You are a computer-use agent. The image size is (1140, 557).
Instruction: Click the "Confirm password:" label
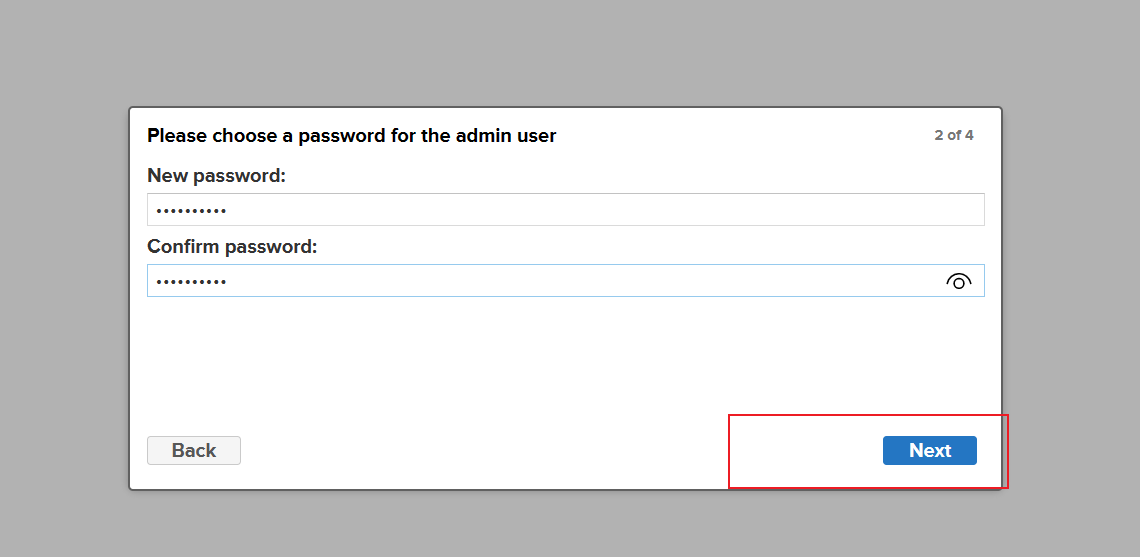[232, 246]
